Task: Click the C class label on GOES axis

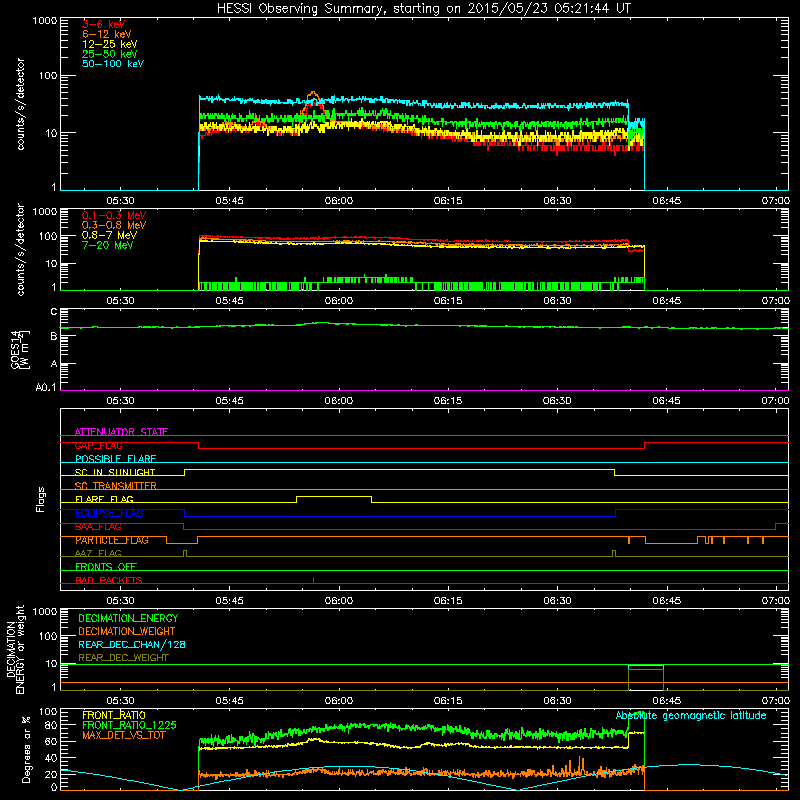Action: (54, 312)
